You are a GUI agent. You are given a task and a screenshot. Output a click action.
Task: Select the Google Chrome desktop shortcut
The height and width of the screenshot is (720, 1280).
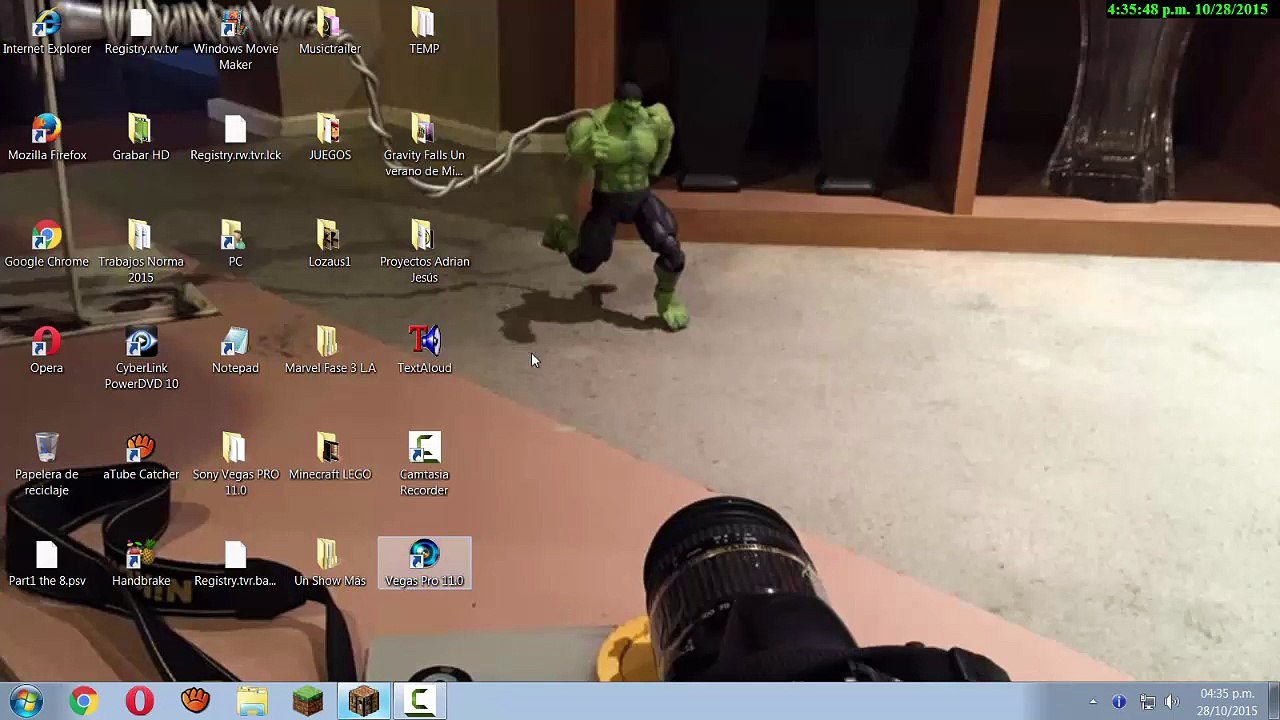(x=46, y=244)
